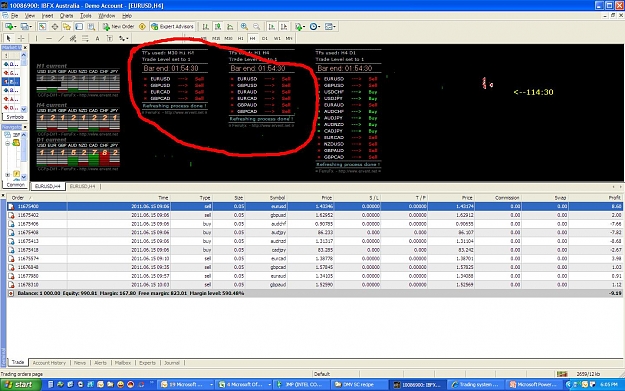Select the Fibonacci retracement tool
Screen dimensions: 625x391
tap(85, 38)
